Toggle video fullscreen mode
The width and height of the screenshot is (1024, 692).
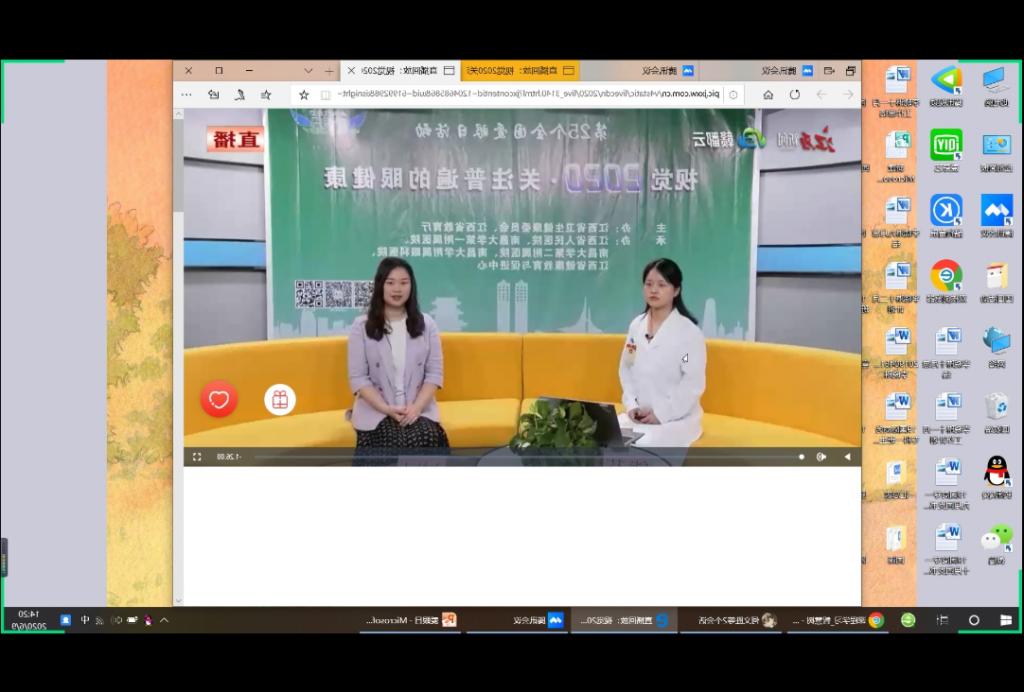pos(197,457)
